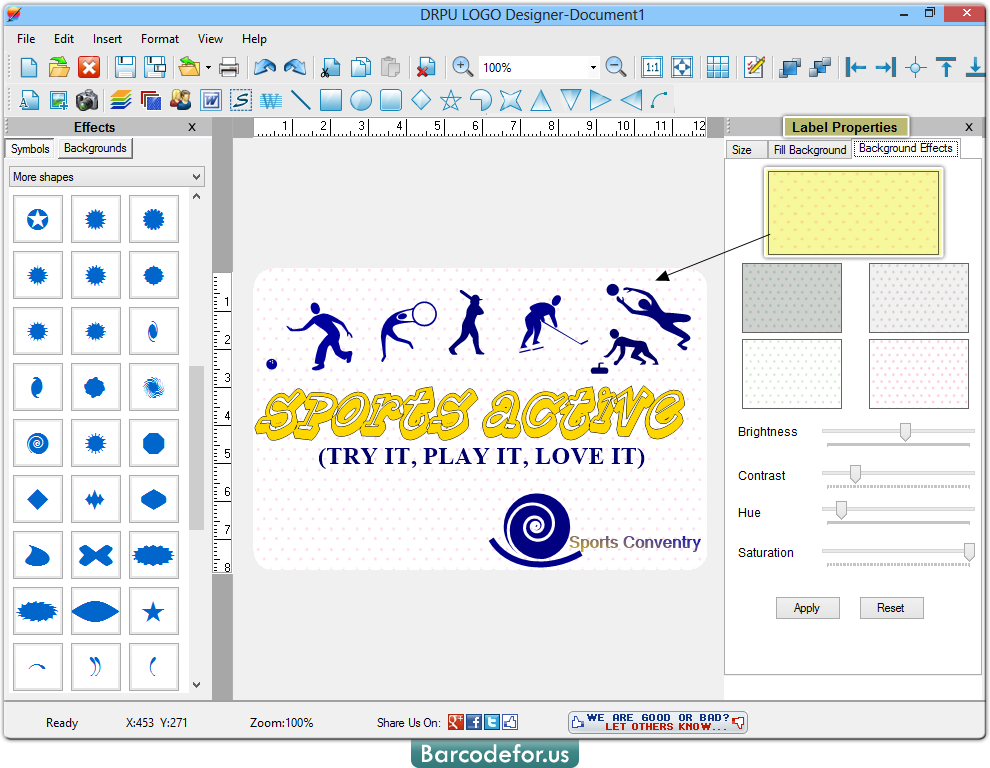Viewport: 990px width, 768px height.
Task: Select the star shape tool
Action: (x=450, y=100)
